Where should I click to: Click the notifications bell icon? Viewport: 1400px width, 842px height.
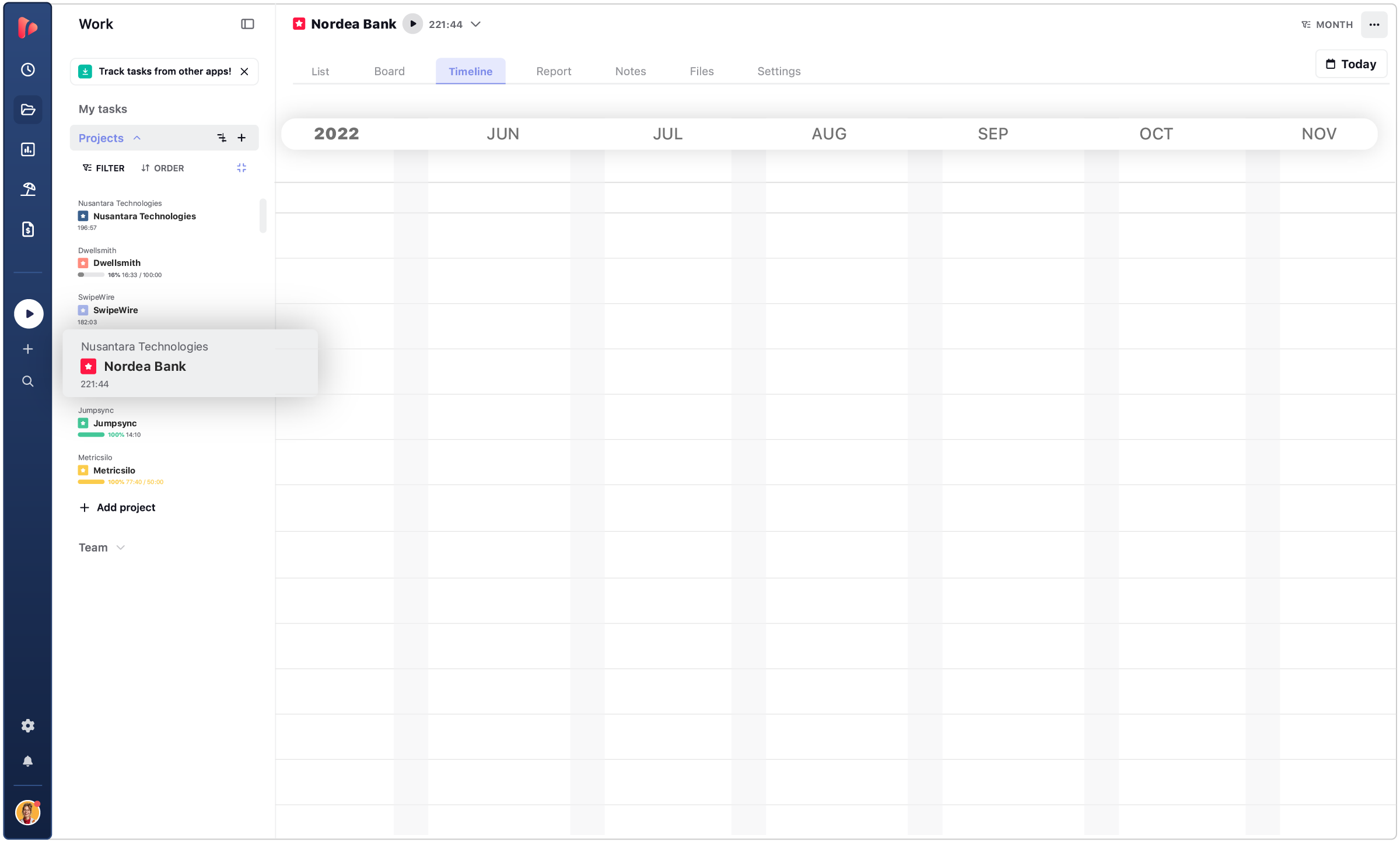[27, 762]
